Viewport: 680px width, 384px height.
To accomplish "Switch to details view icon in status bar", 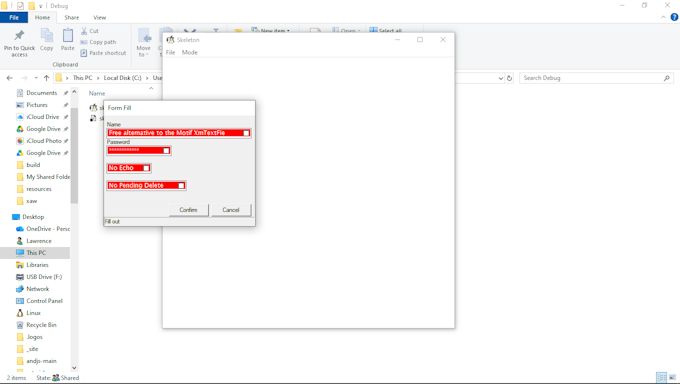I will tap(661, 377).
